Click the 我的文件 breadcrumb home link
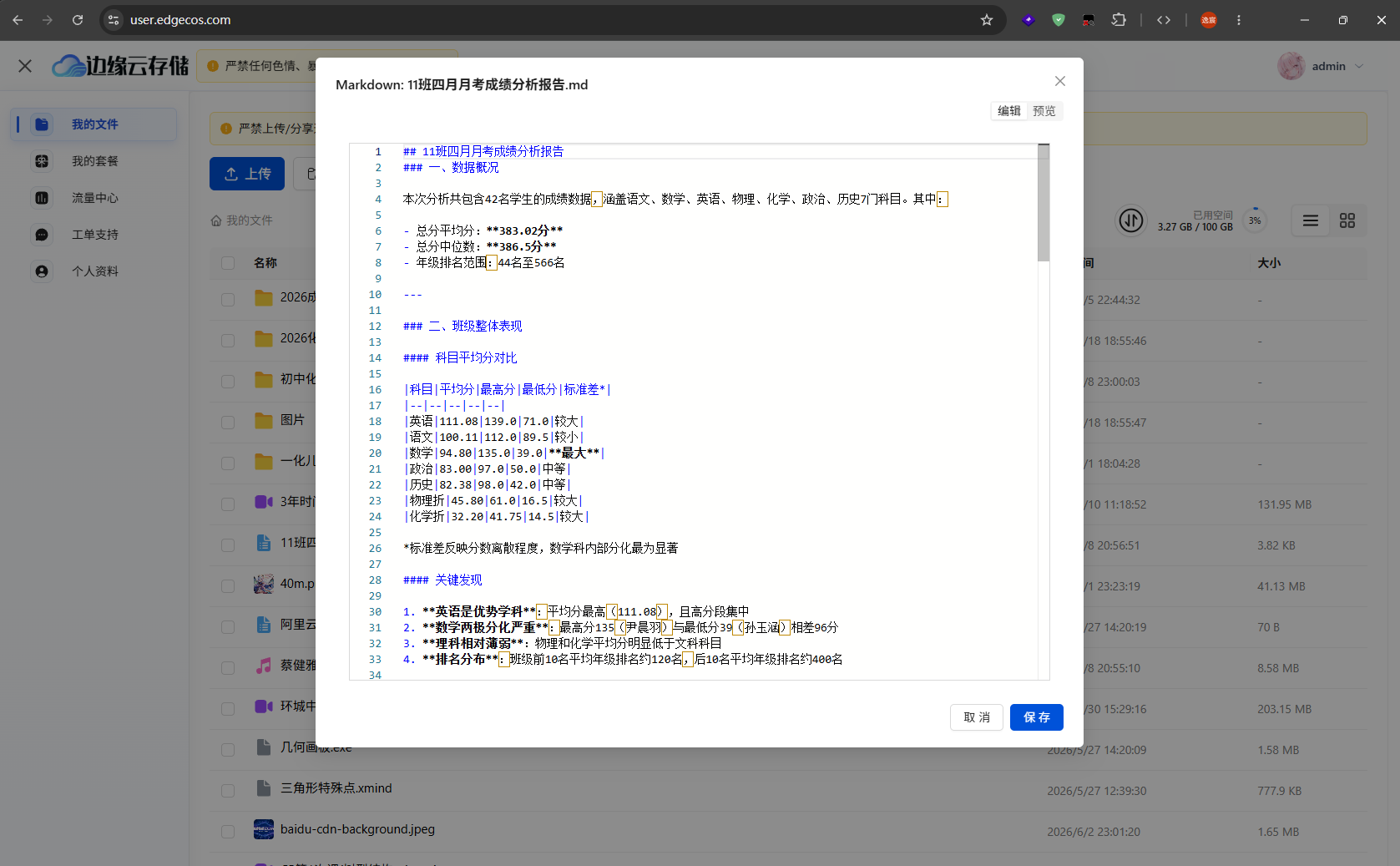The image size is (1400, 866). [242, 220]
